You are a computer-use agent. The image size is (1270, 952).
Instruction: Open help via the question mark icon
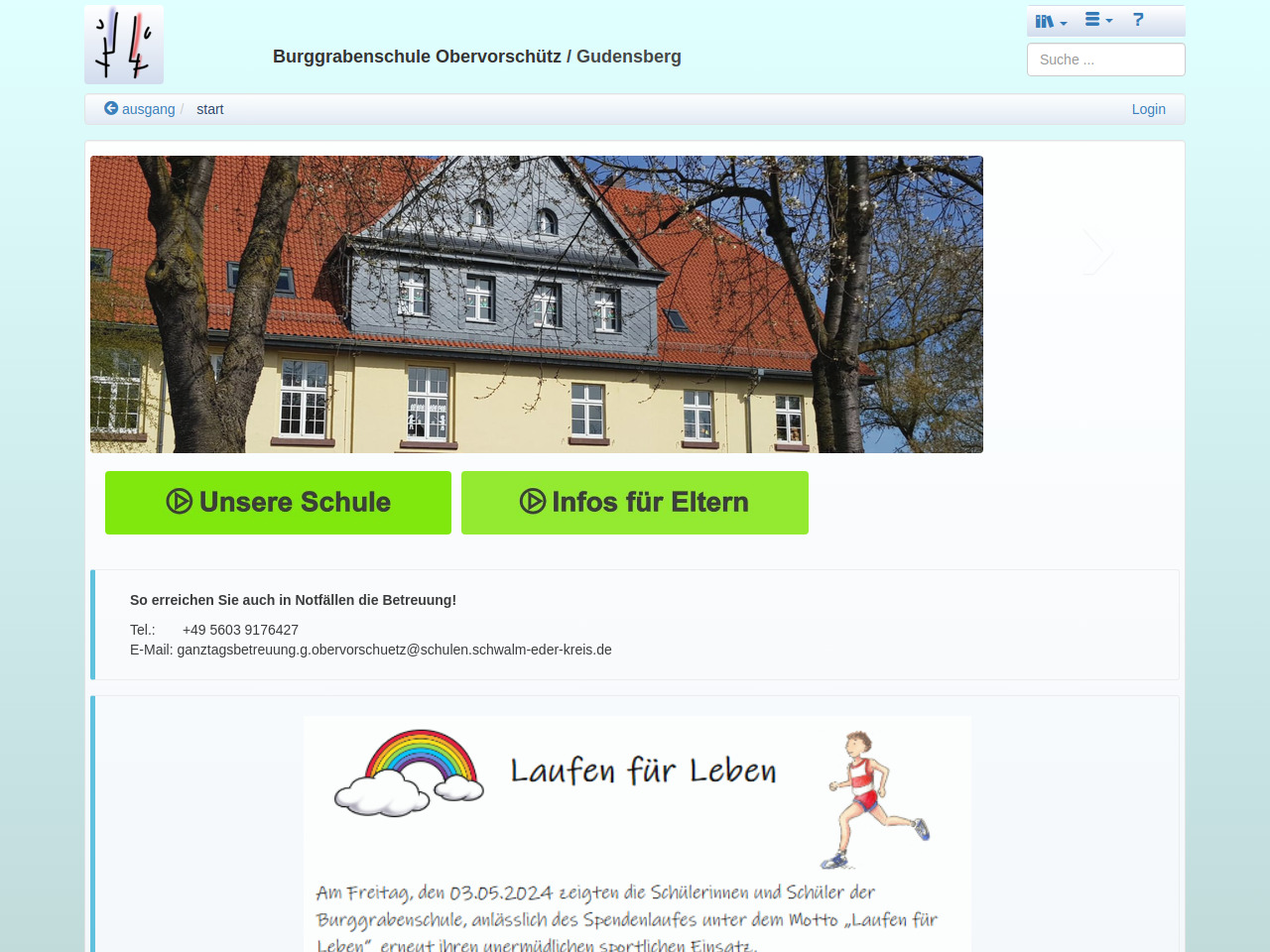[x=1138, y=20]
